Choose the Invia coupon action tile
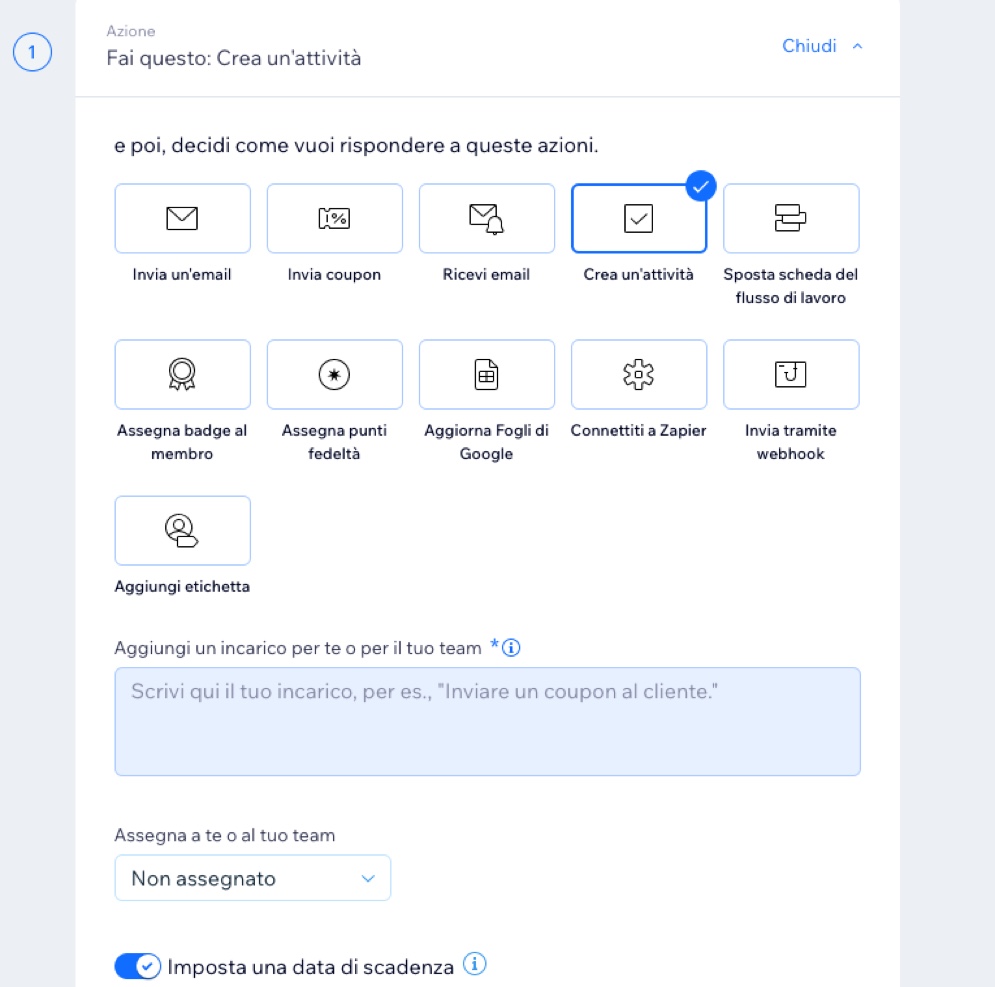Screen dimensions: 995x987 tap(334, 218)
